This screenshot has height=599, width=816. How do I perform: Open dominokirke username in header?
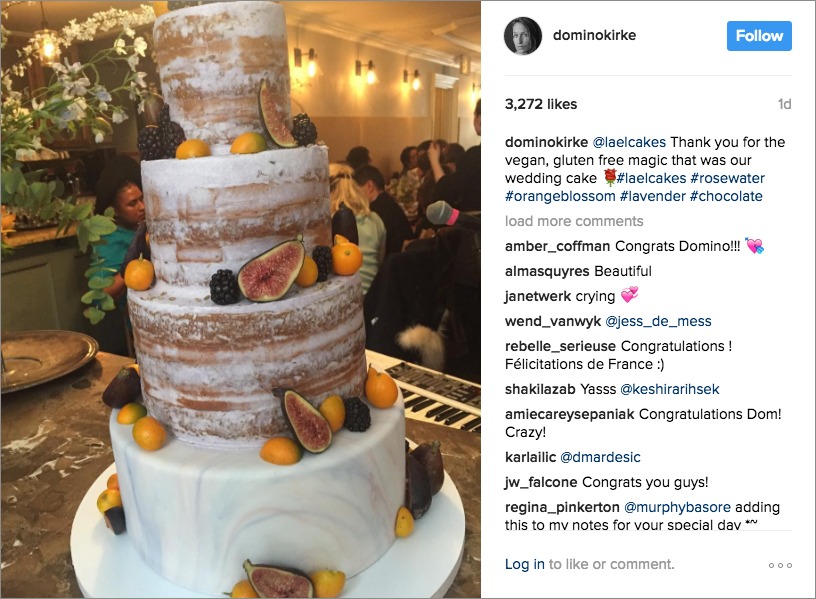tap(594, 35)
